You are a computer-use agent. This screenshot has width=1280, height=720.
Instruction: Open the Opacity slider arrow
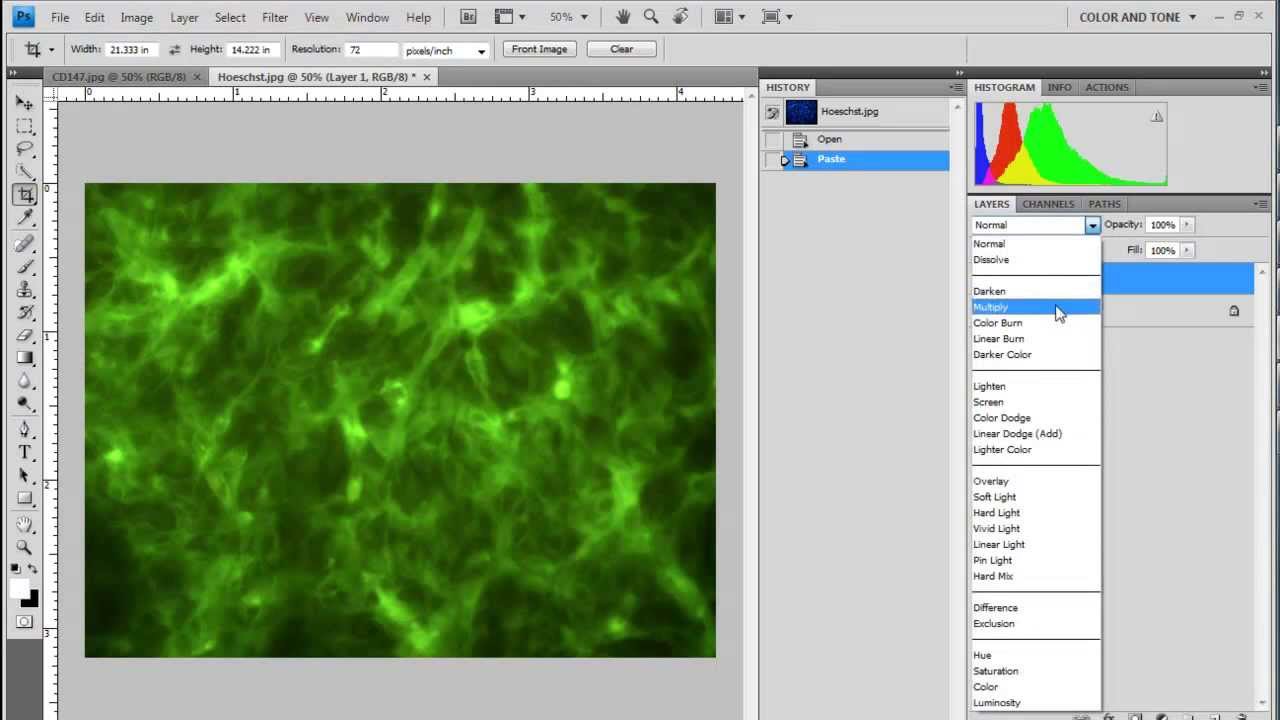pyautogui.click(x=1187, y=225)
